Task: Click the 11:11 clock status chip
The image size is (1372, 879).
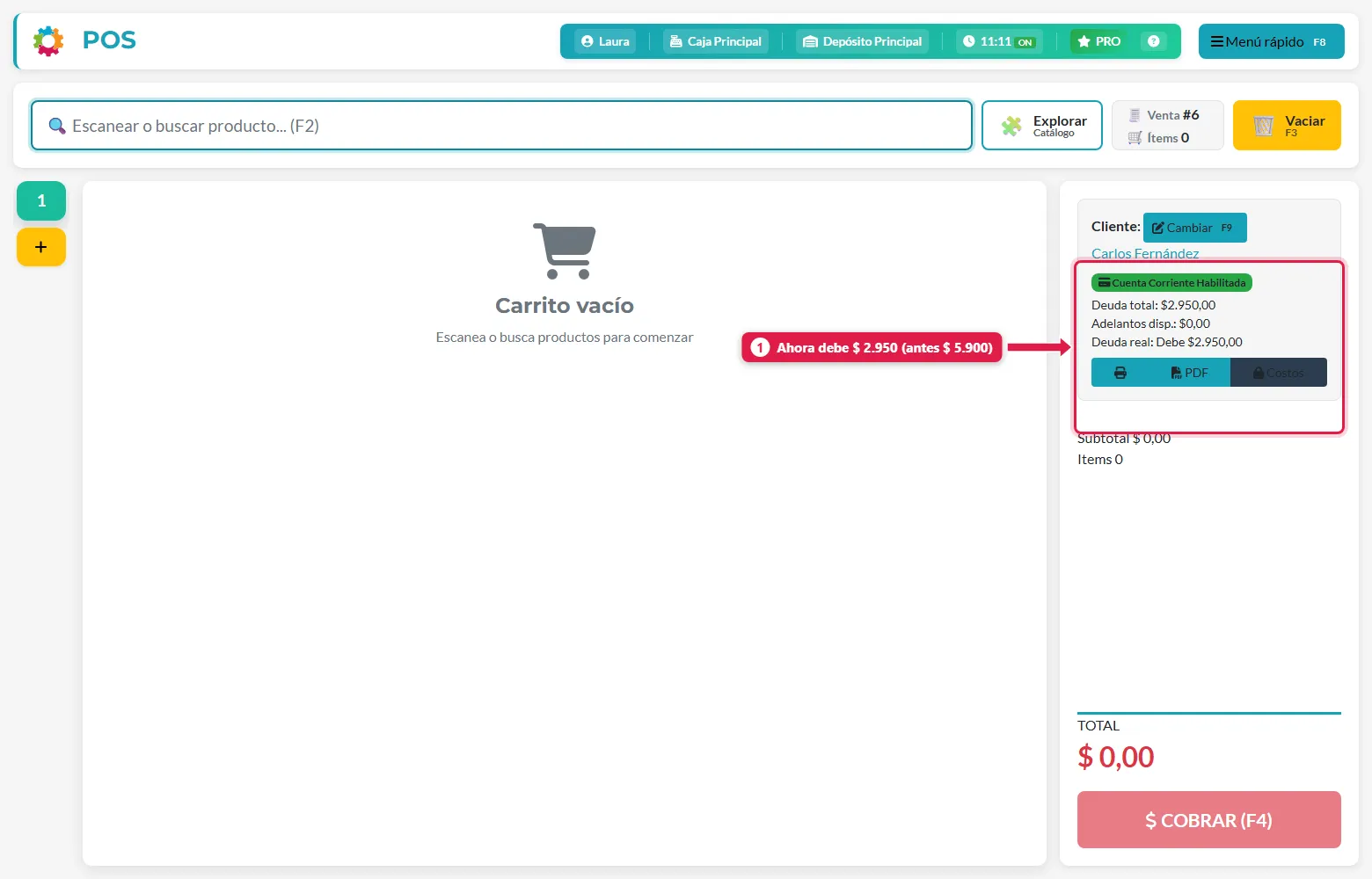Action: click(x=999, y=41)
